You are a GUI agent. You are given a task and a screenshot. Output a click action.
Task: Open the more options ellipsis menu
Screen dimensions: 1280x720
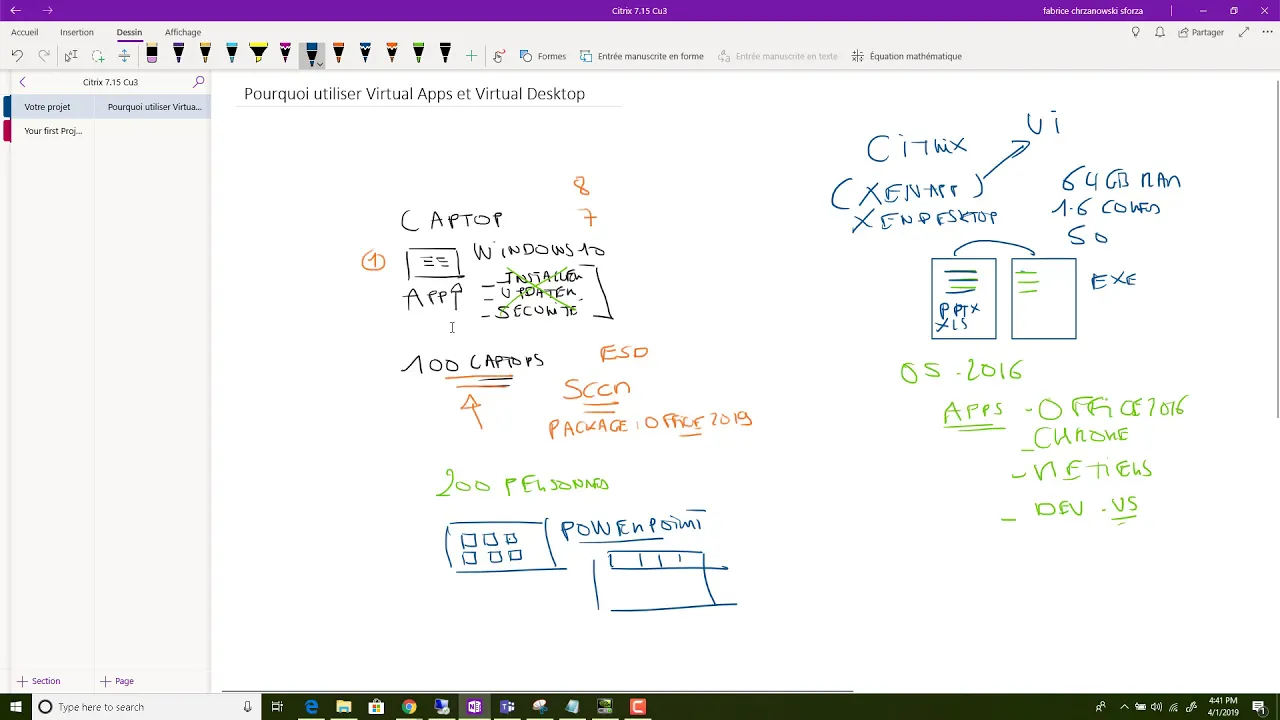1265,32
